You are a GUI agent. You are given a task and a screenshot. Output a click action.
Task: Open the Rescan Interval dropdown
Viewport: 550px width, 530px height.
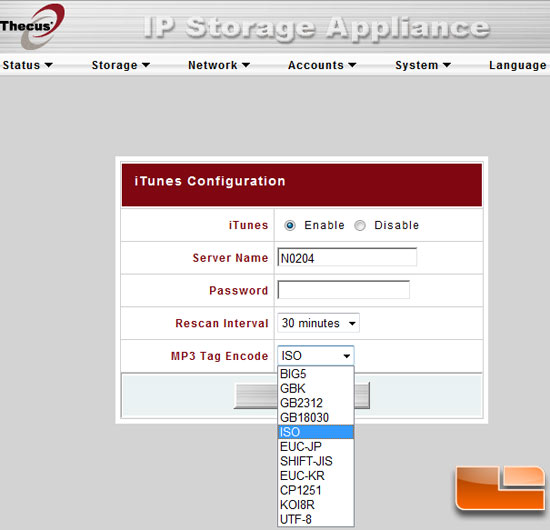coord(318,323)
